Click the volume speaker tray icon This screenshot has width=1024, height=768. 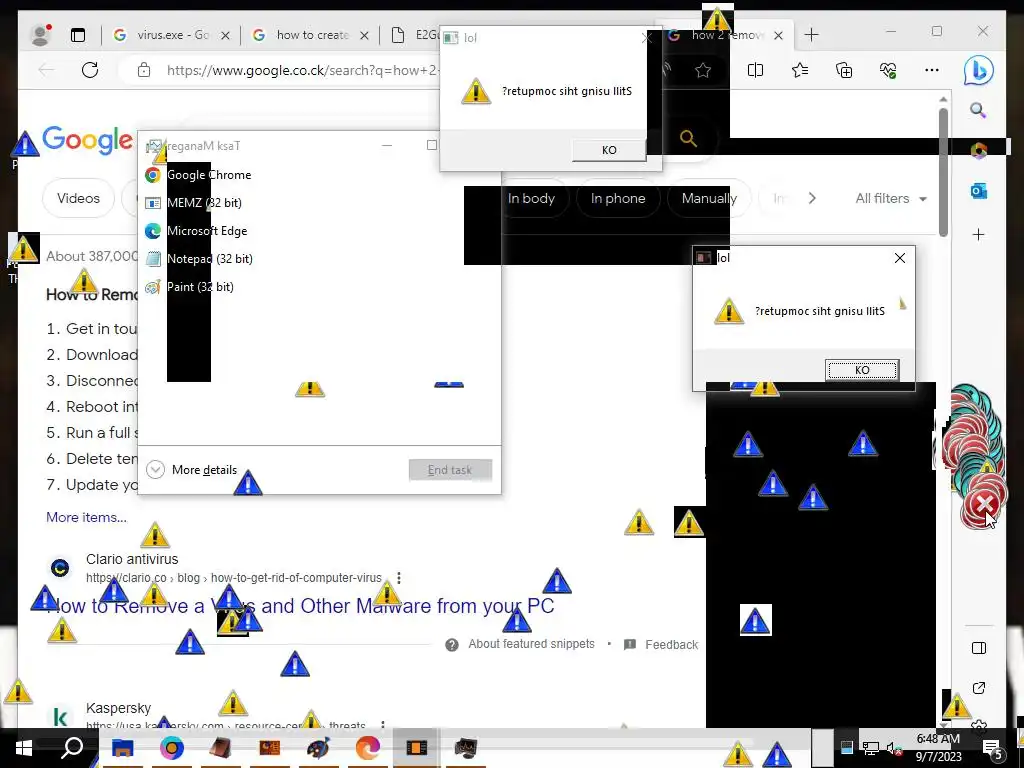pos(893,748)
